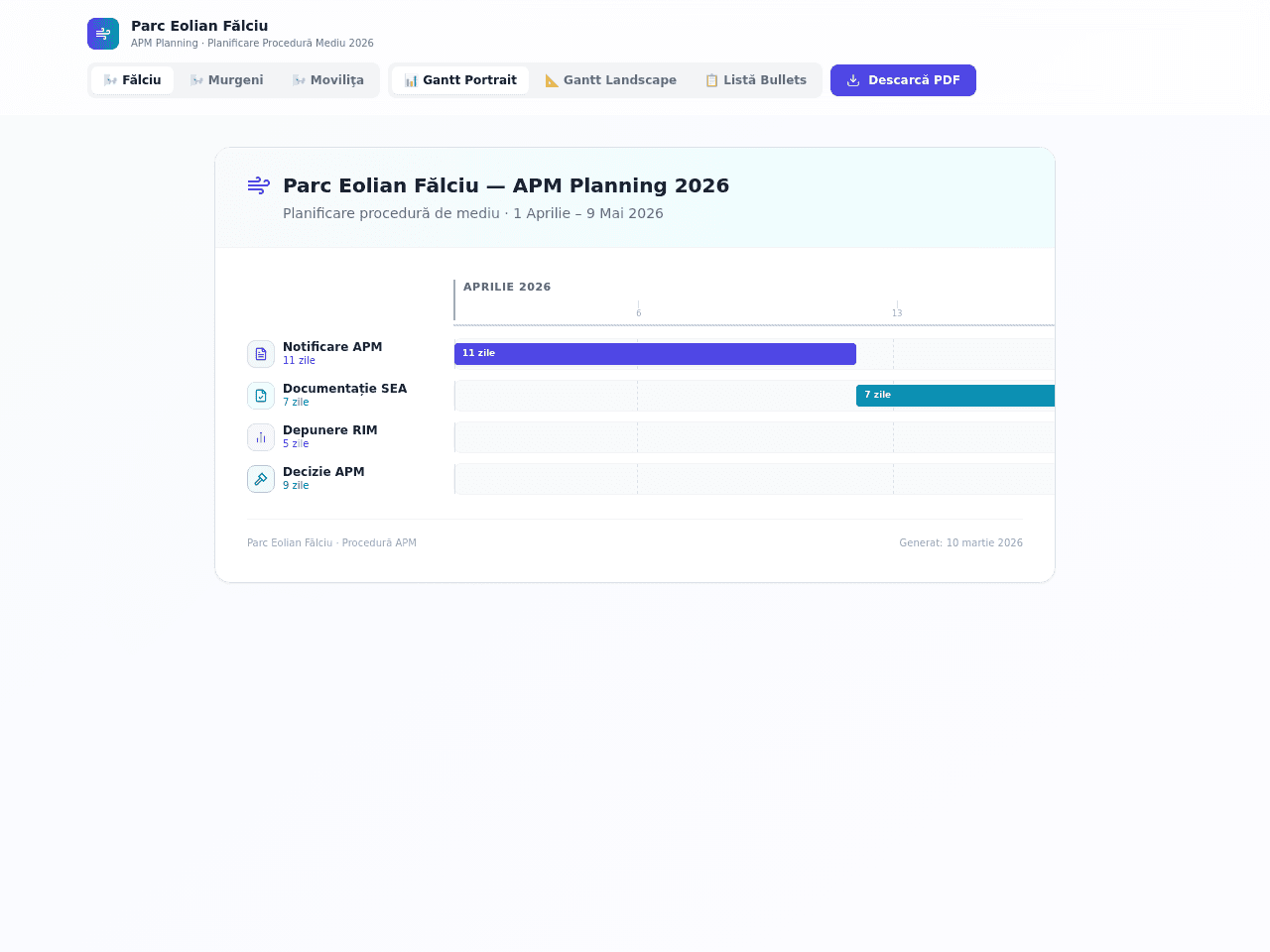Click the Notificare APM task label
Image resolution: width=1270 pixels, height=952 pixels.
332,347
